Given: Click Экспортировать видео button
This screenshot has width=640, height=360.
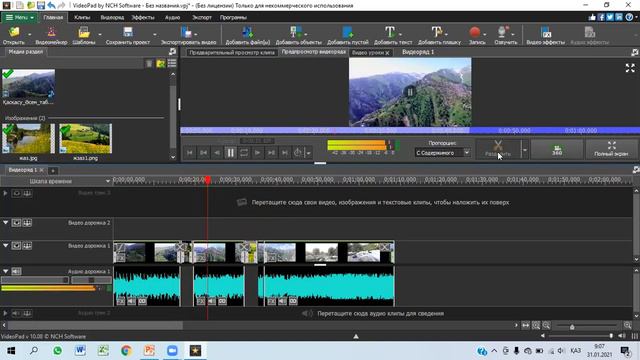Looking at the screenshot, I should [x=188, y=36].
